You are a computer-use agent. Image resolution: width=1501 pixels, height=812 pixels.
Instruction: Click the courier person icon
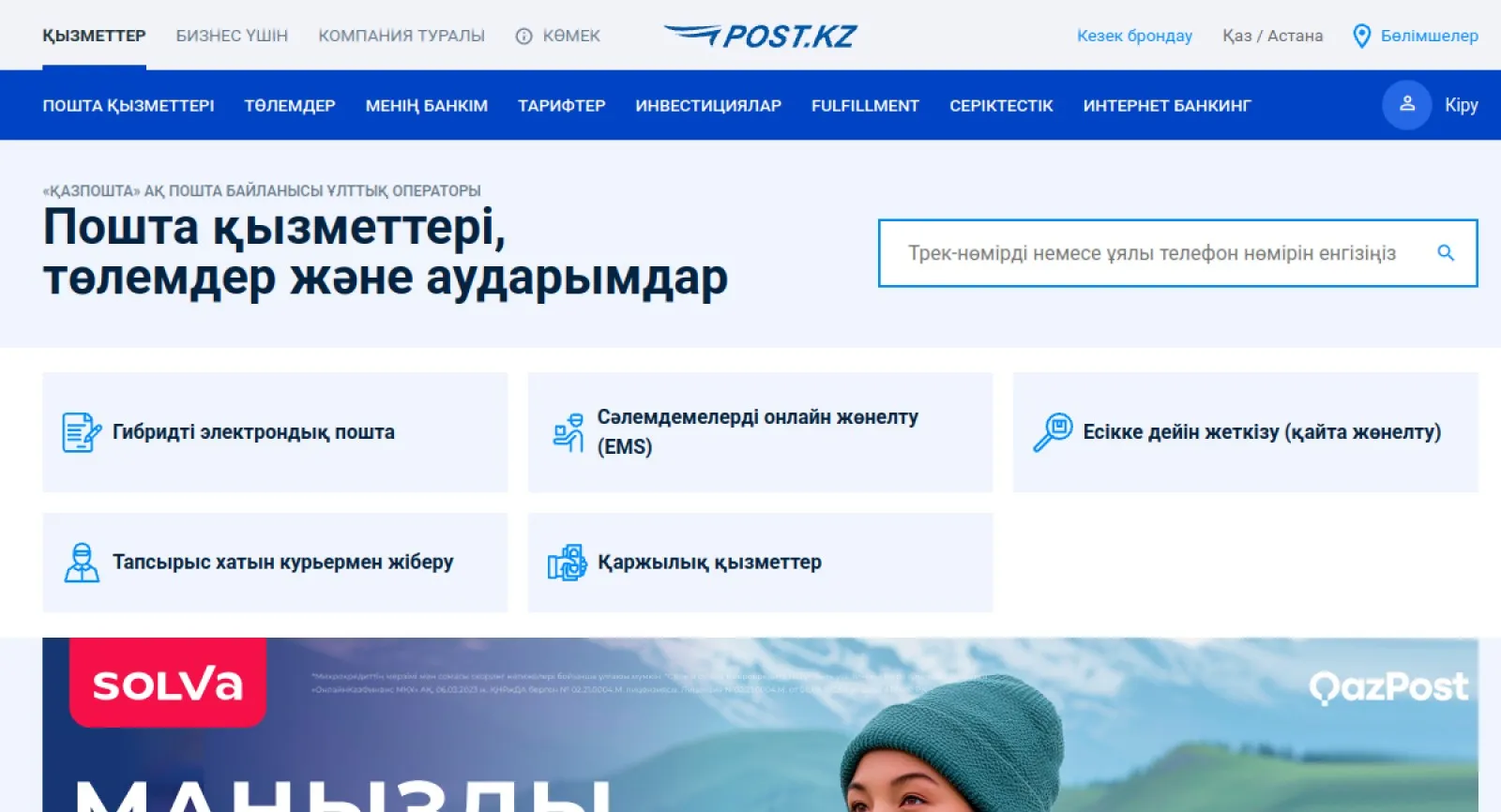(x=82, y=563)
